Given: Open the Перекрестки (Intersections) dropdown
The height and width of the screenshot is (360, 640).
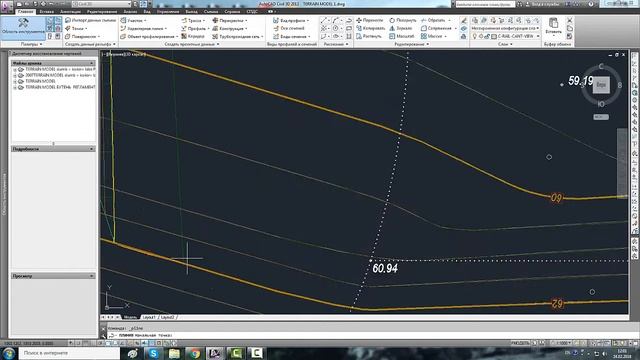Looking at the screenshot, I should (x=230, y=20).
